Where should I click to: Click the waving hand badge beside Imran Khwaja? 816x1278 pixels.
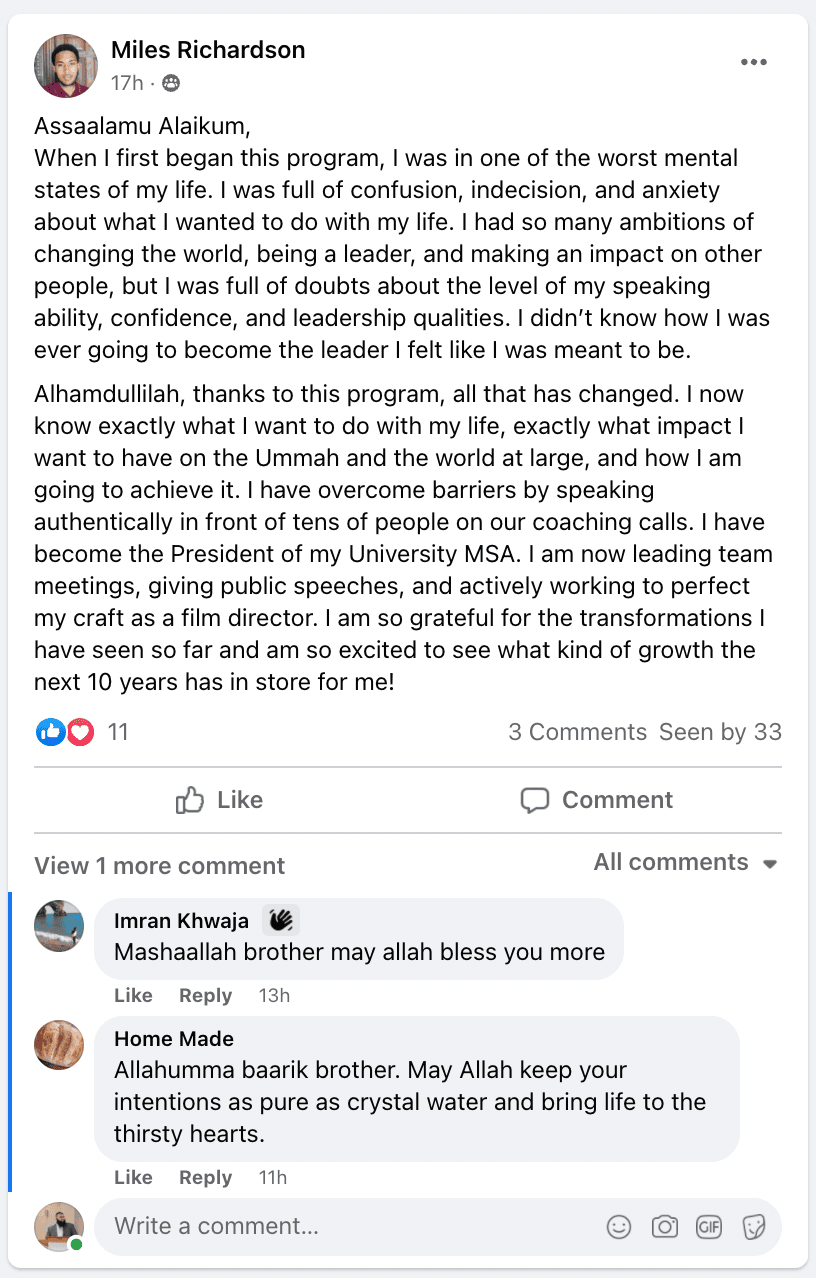point(281,920)
